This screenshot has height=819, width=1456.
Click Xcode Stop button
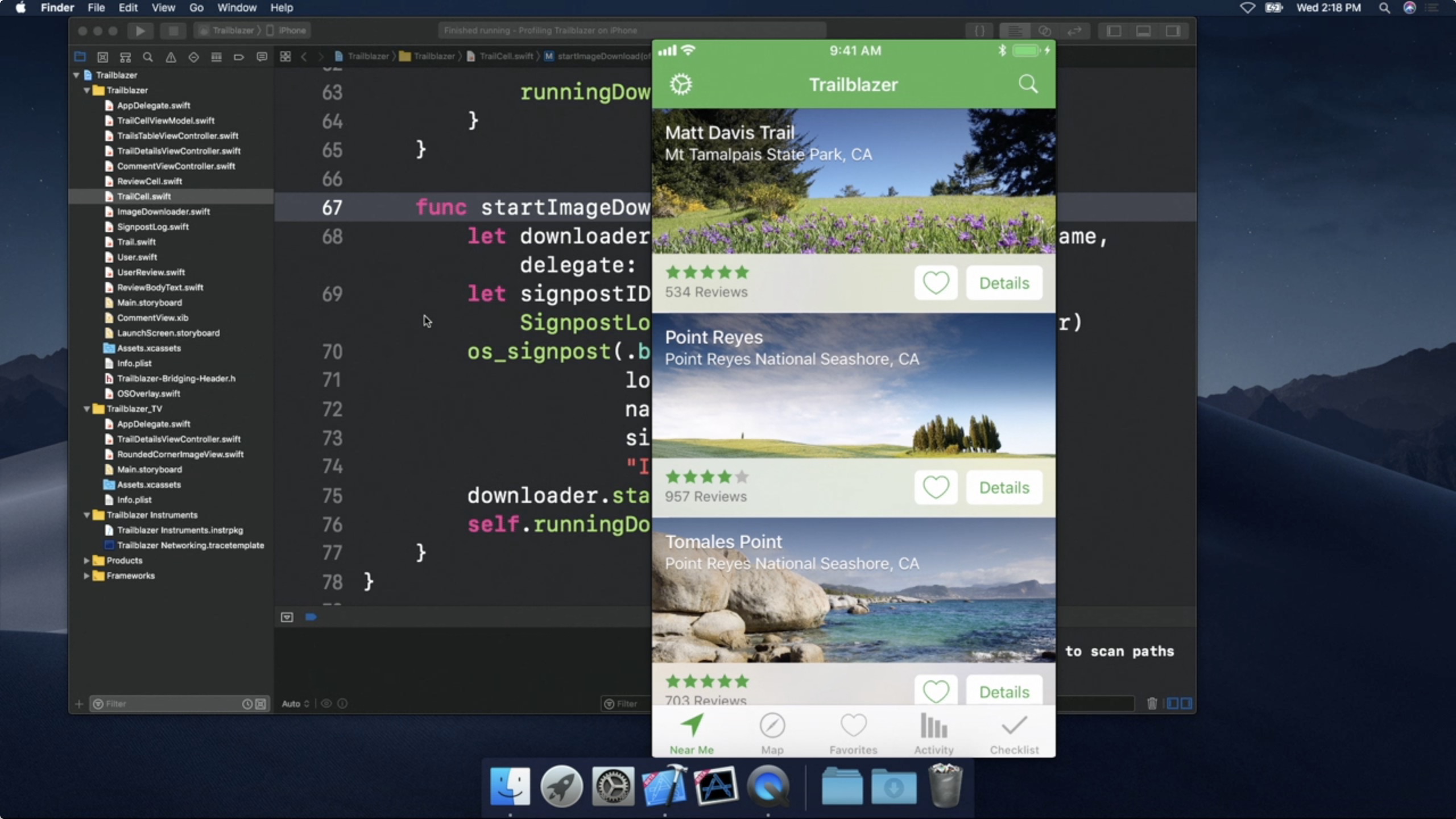pyautogui.click(x=173, y=31)
